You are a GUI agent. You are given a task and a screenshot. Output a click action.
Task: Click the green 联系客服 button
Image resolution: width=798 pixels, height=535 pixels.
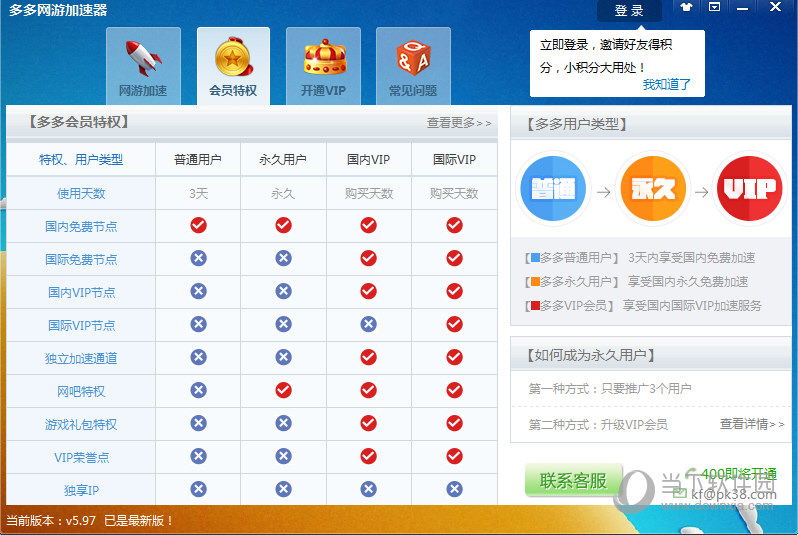573,481
